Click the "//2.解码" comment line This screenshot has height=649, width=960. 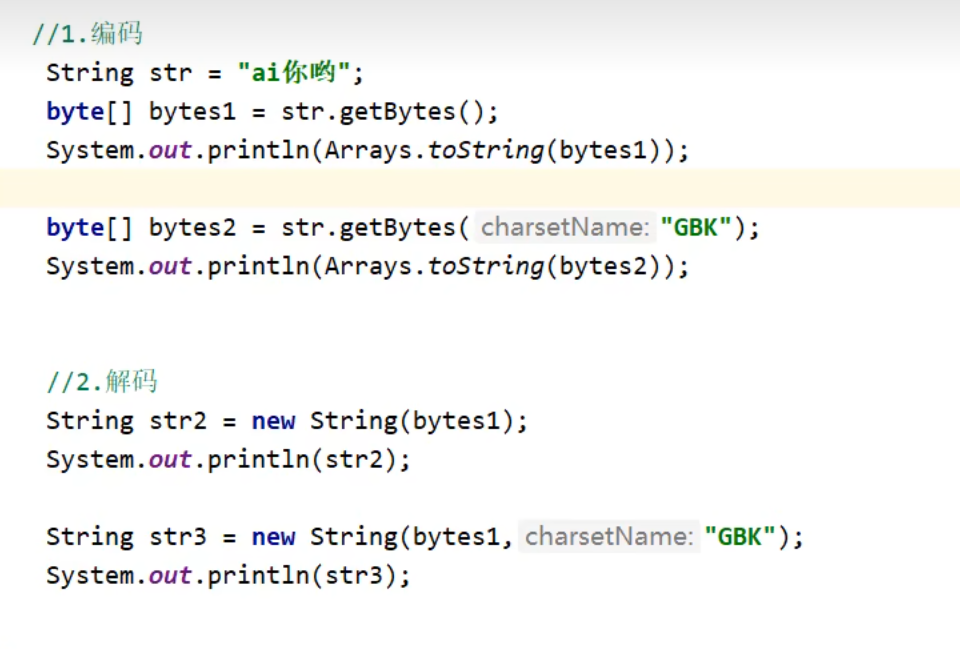click(x=101, y=382)
